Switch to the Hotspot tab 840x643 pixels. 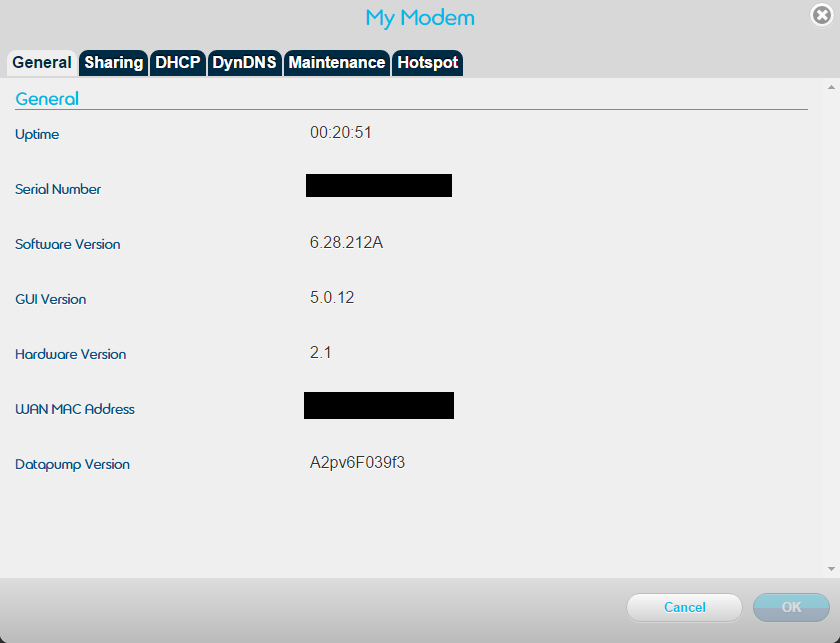[x=427, y=62]
